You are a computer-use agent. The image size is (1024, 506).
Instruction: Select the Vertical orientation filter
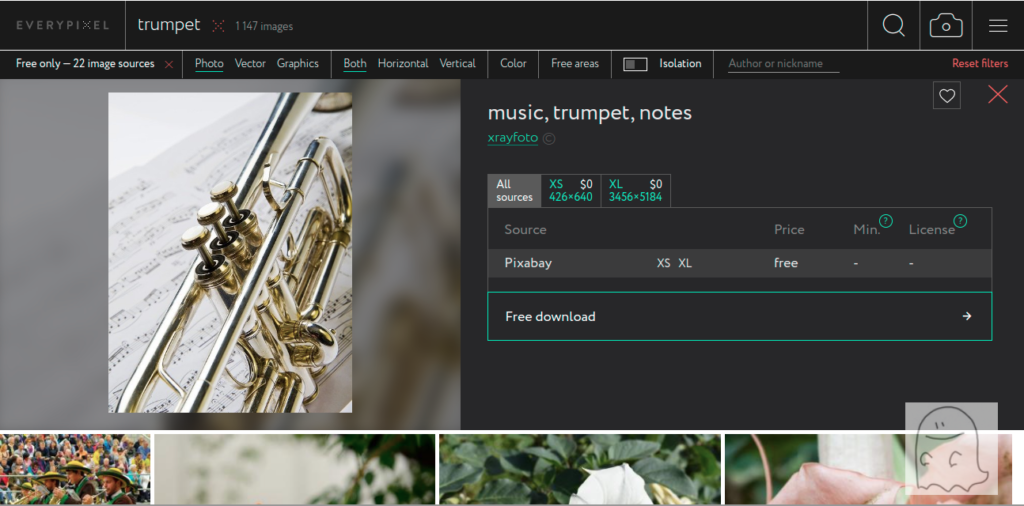(457, 64)
